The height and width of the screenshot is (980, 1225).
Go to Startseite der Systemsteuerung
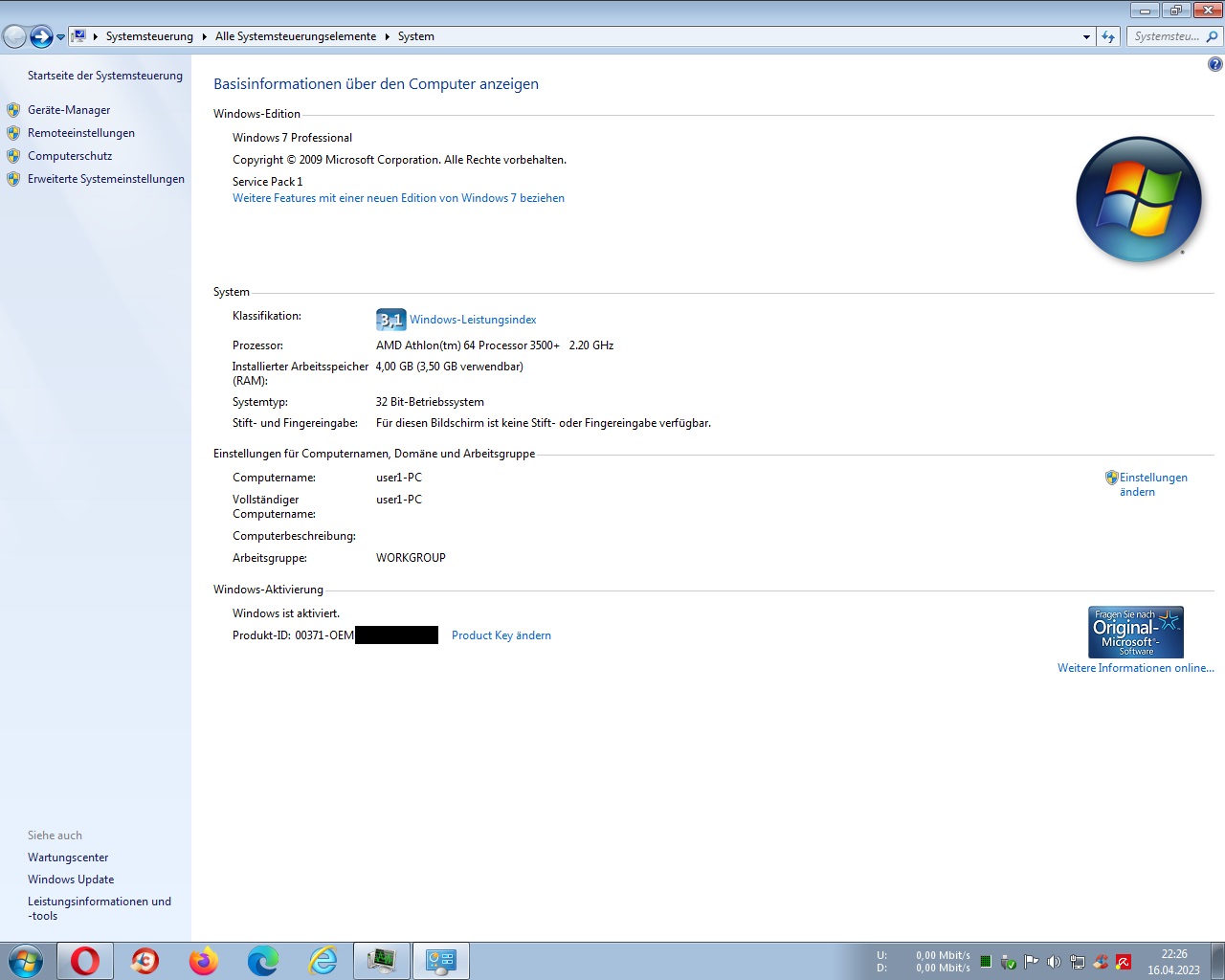point(105,76)
